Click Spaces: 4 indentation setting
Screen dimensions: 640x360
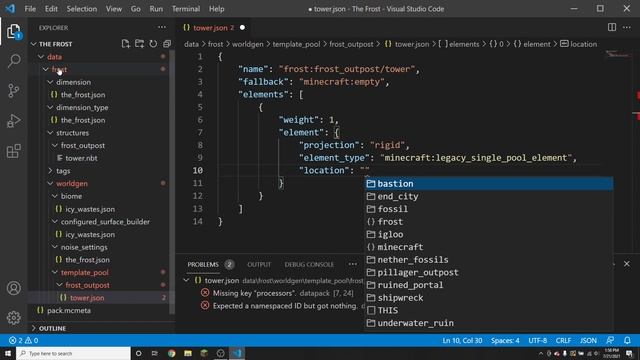point(505,340)
